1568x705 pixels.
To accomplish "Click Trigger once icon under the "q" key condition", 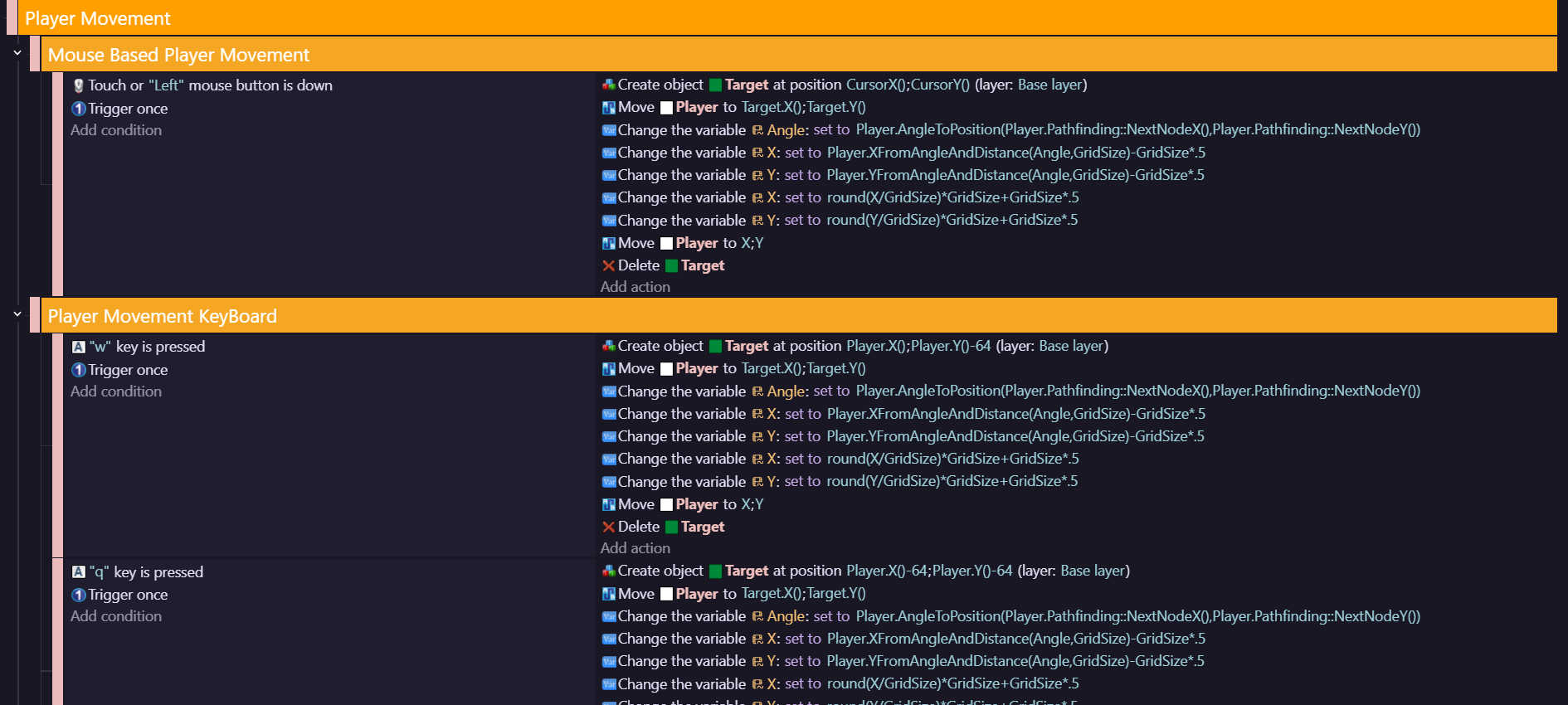I will [79, 595].
